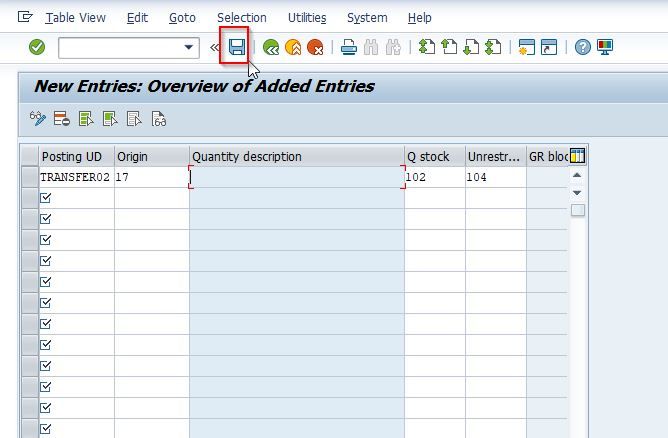Click the Posting UD column header

pos(77,156)
